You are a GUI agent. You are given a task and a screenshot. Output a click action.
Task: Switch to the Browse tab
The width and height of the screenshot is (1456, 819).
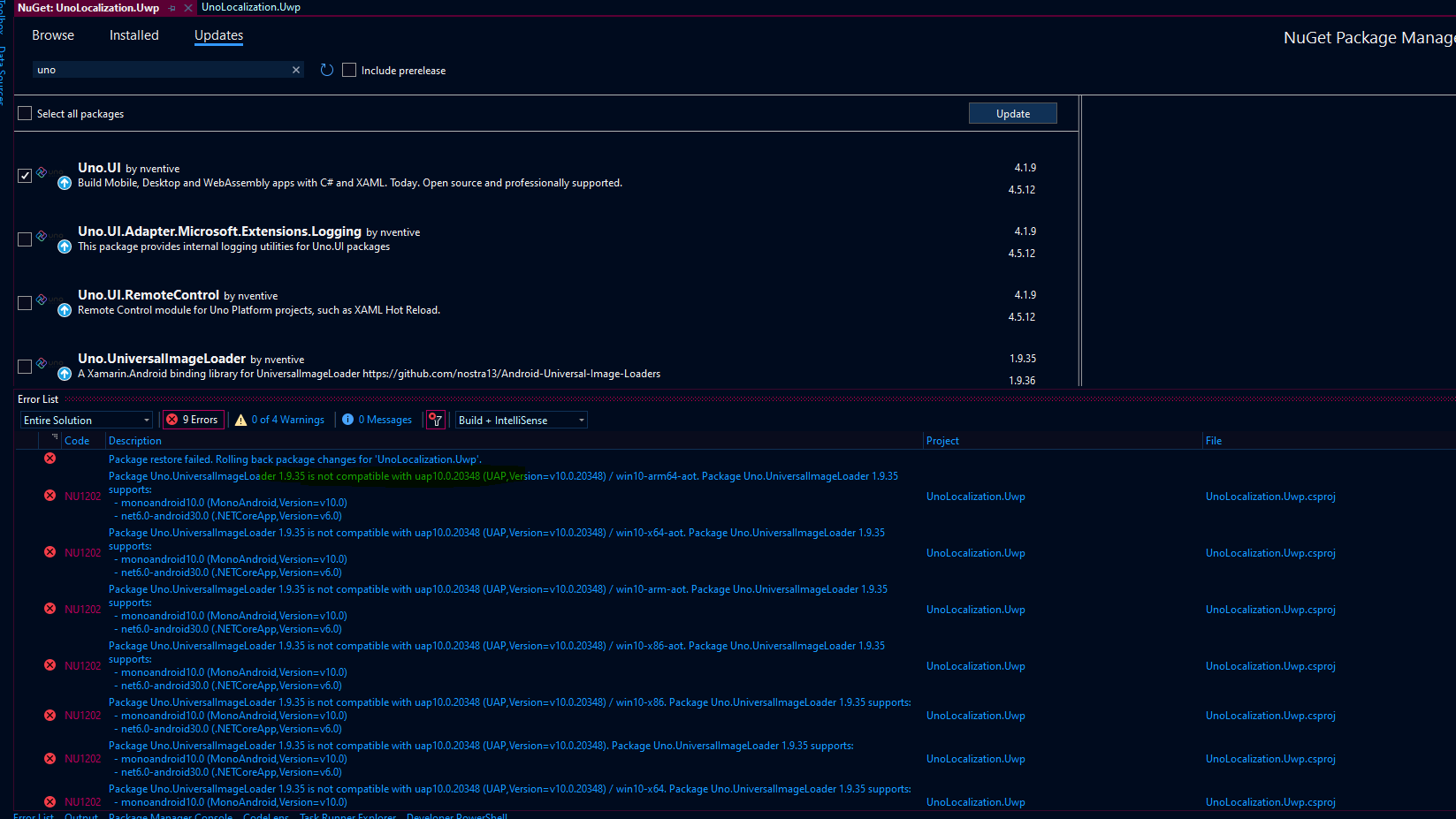53,35
